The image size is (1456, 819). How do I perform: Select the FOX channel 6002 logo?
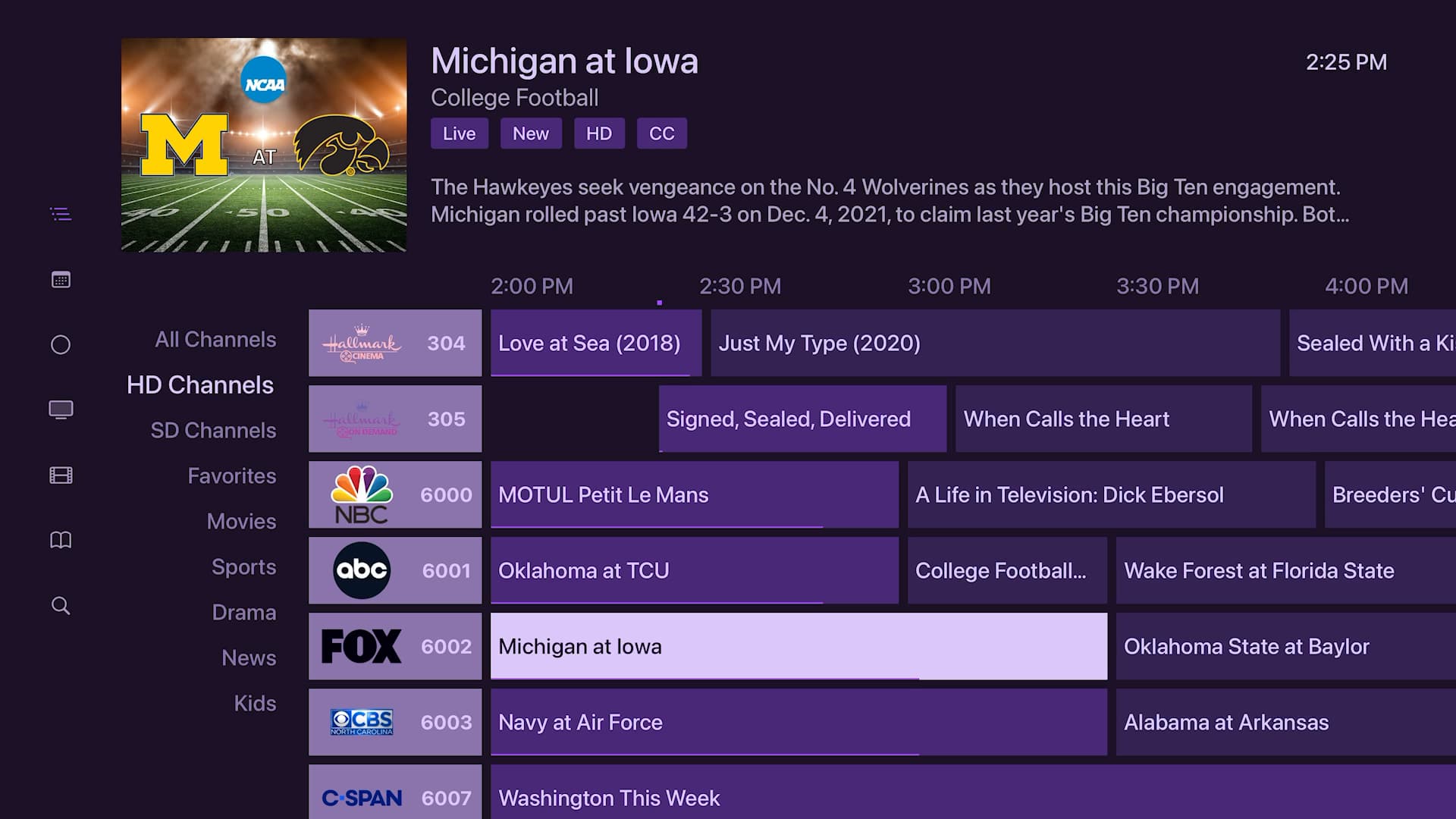362,646
